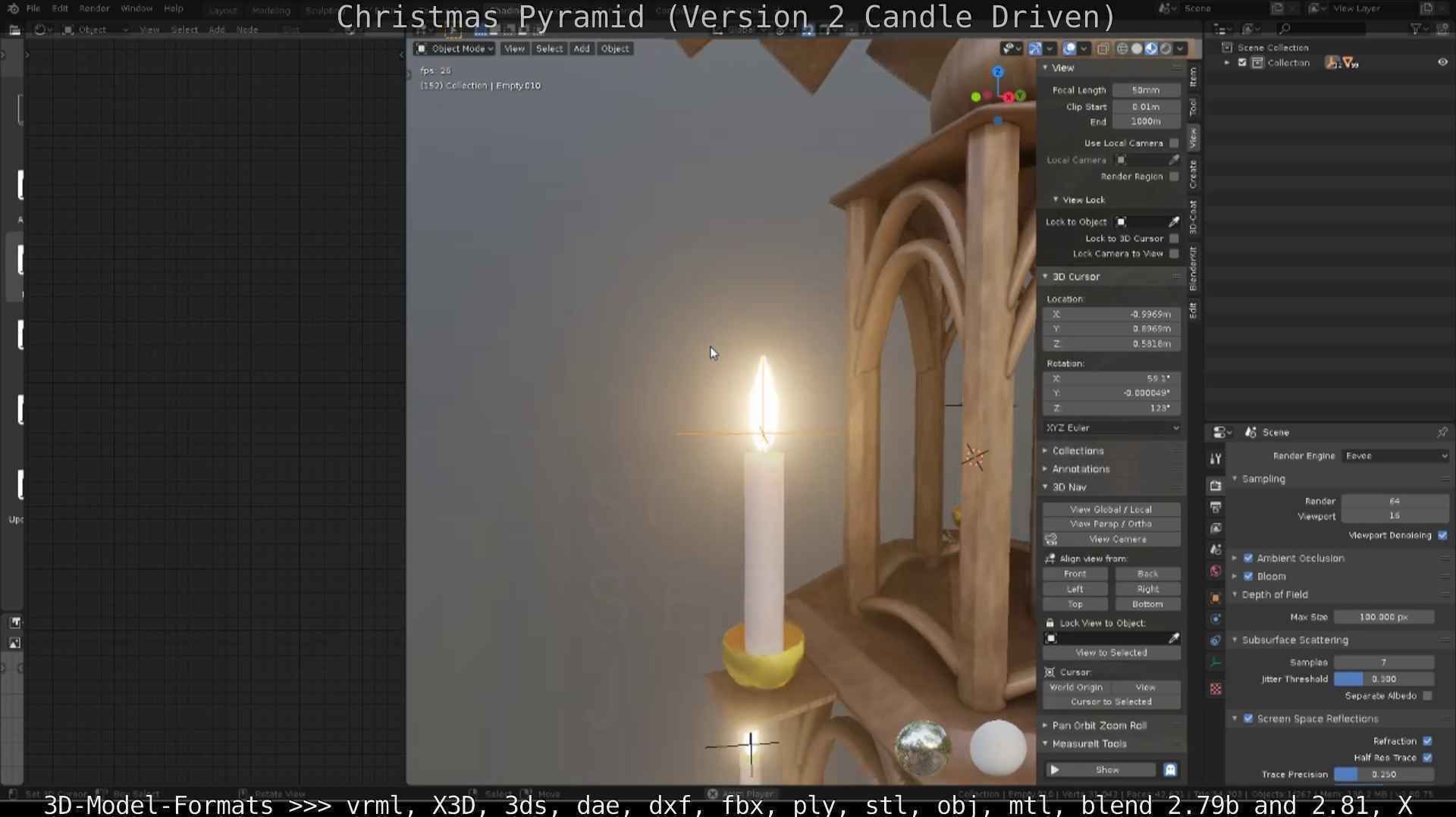Click the X axis on navigation gizmo
This screenshot has width=1456, height=817.
[1009, 97]
